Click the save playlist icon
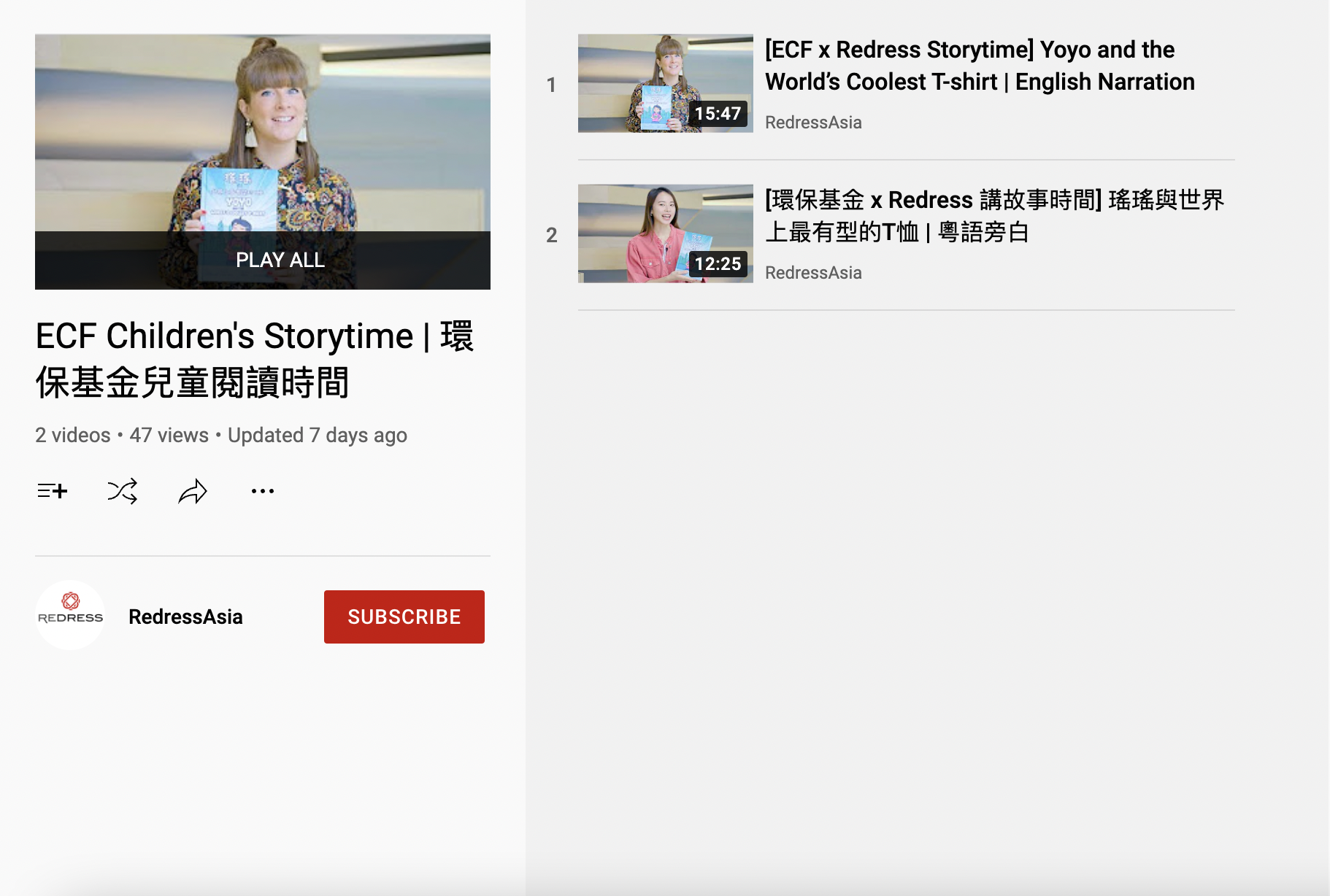This screenshot has width=1330, height=896. click(x=53, y=491)
